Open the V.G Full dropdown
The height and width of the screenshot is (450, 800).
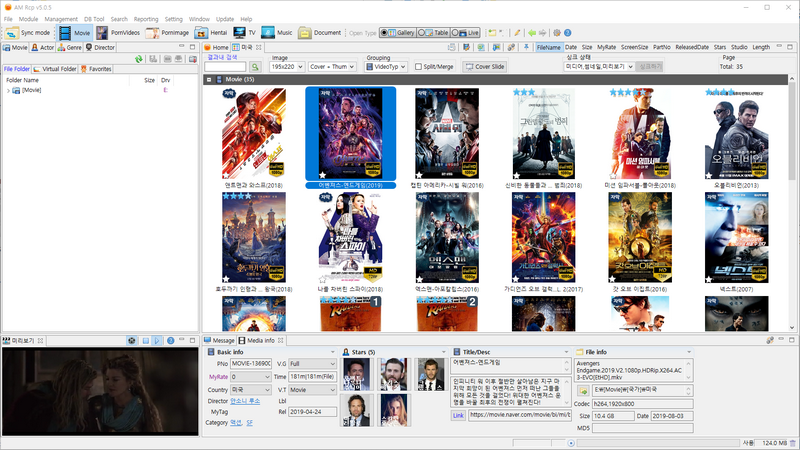(x=313, y=364)
